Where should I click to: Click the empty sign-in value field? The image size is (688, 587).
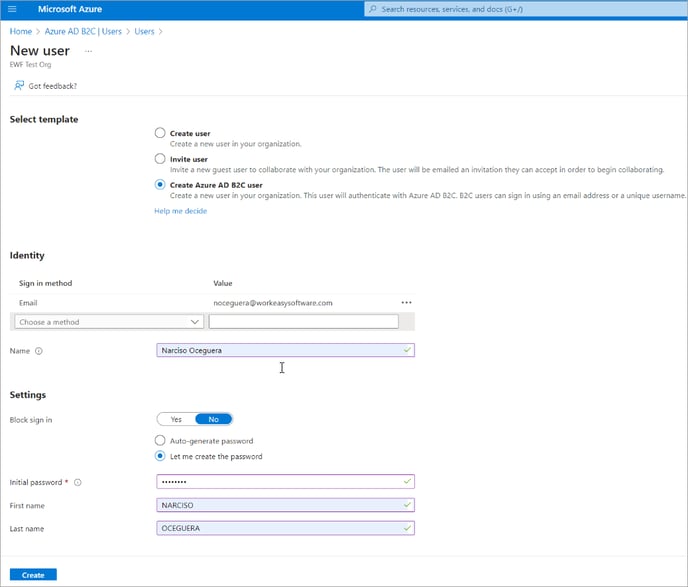tap(304, 322)
